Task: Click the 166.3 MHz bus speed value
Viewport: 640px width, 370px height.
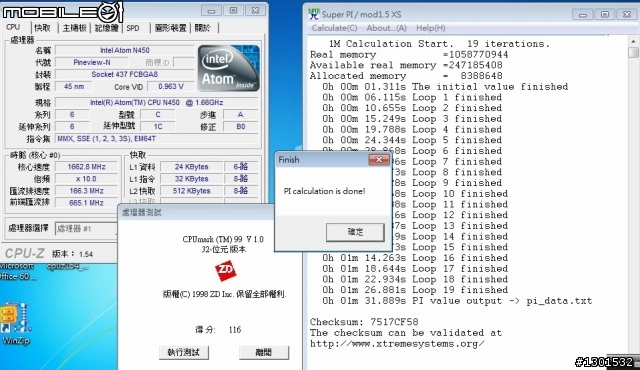Action: tap(87, 191)
